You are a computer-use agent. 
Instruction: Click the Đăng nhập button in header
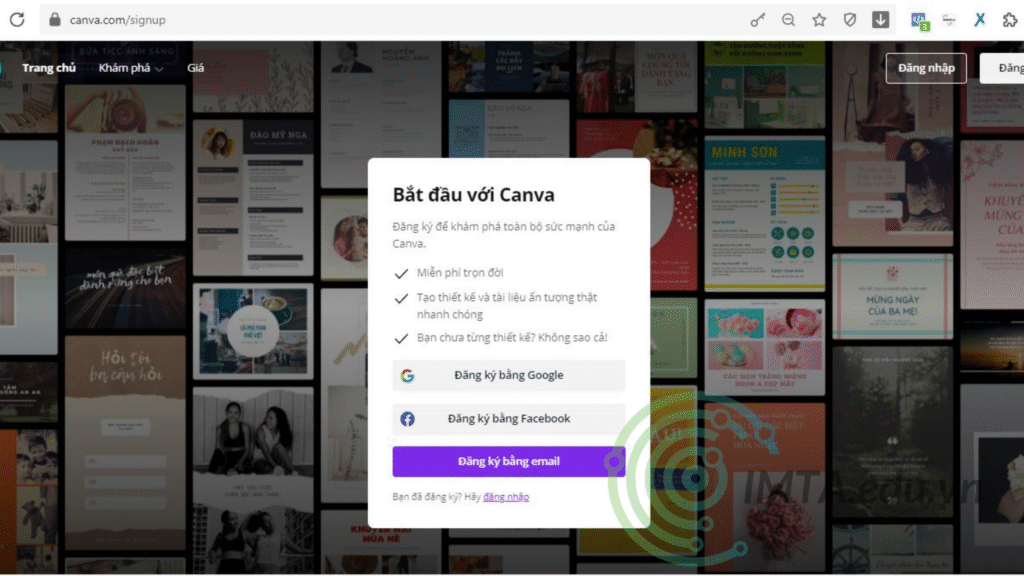click(x=926, y=68)
